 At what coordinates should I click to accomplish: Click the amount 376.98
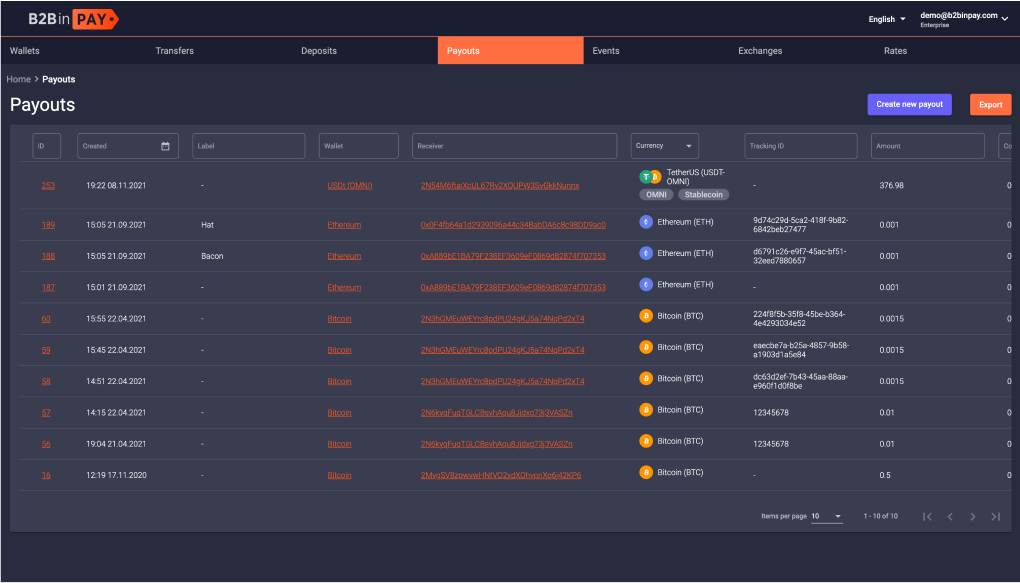(891, 185)
